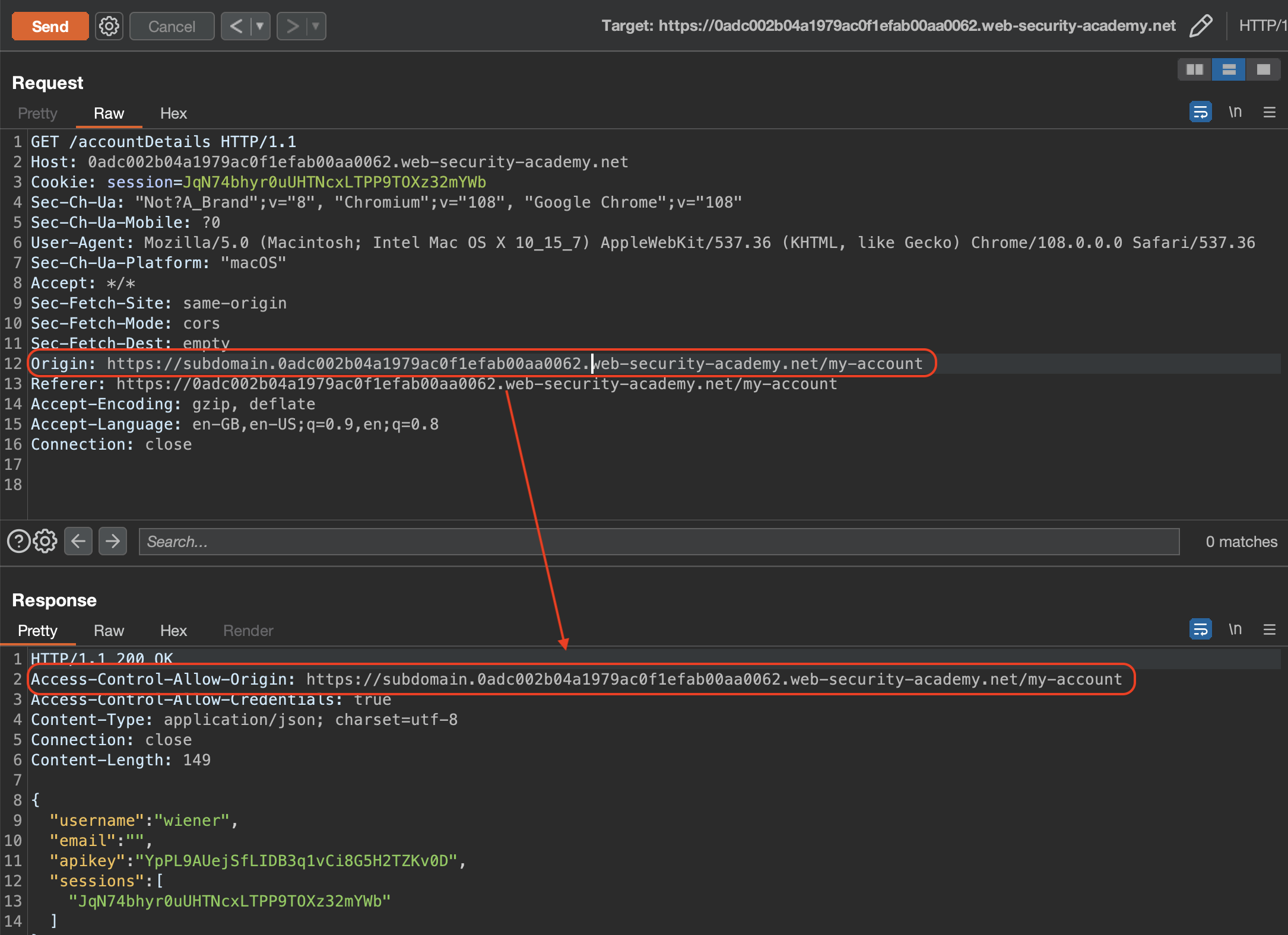The image size is (1288, 935).
Task: Switch to the Request Hex tab
Action: 173,113
